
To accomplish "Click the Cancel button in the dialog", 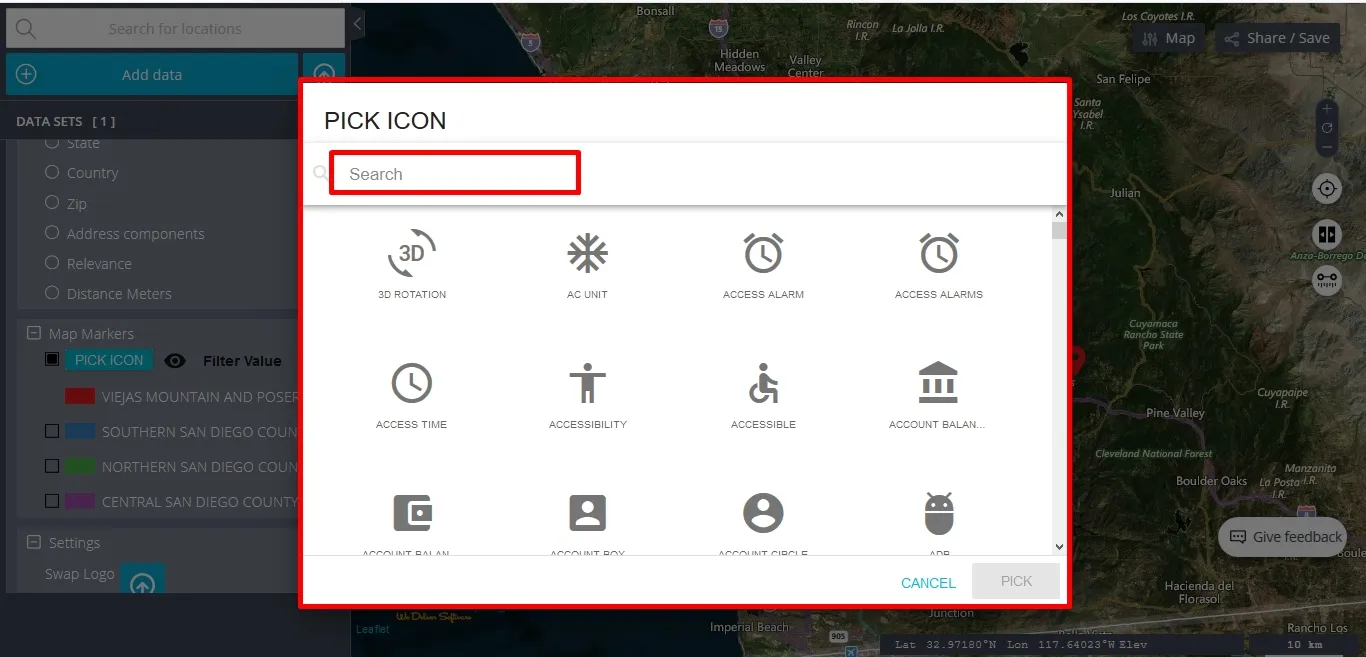I will point(928,582).
